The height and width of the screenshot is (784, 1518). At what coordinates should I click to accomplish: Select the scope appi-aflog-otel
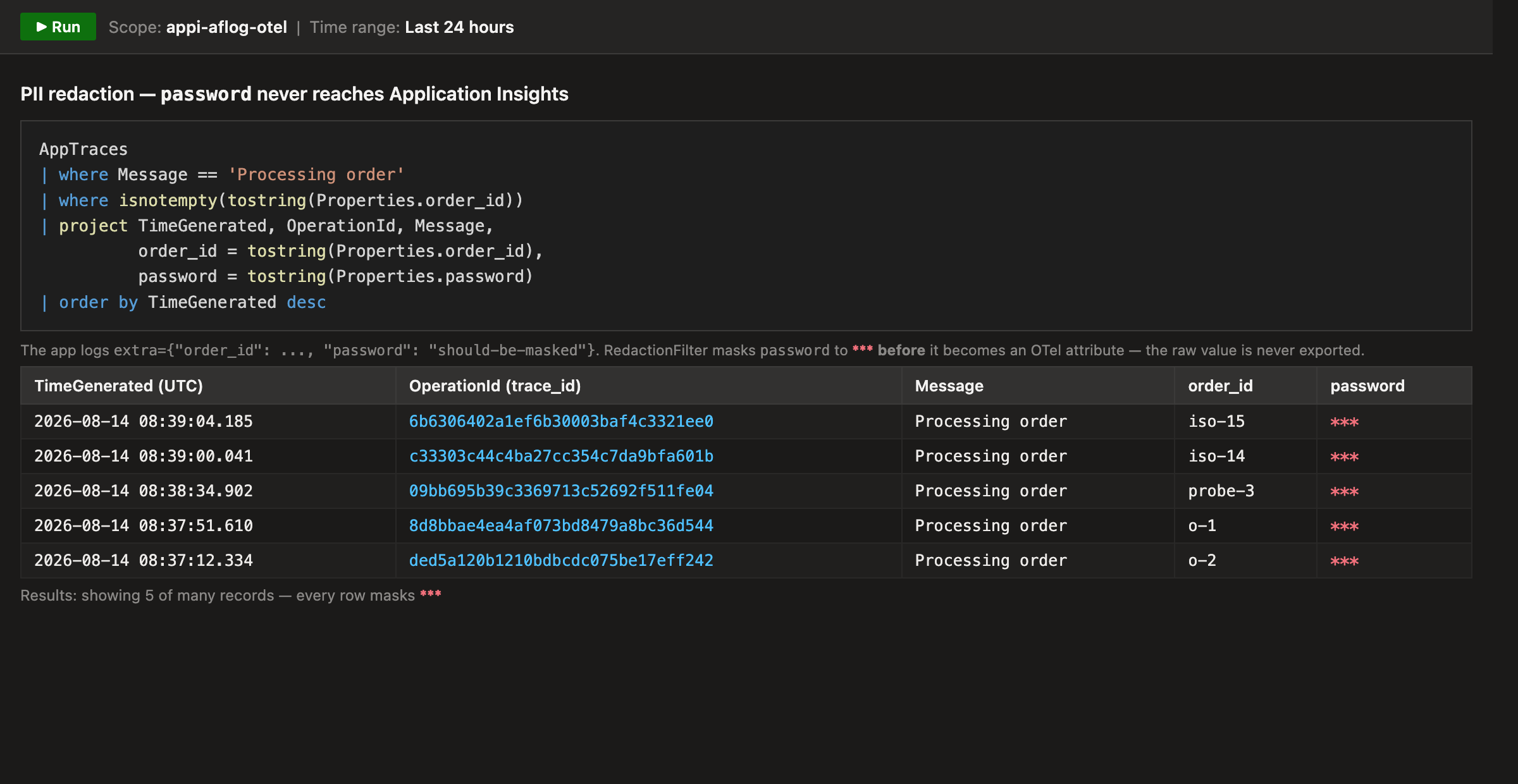pyautogui.click(x=226, y=27)
